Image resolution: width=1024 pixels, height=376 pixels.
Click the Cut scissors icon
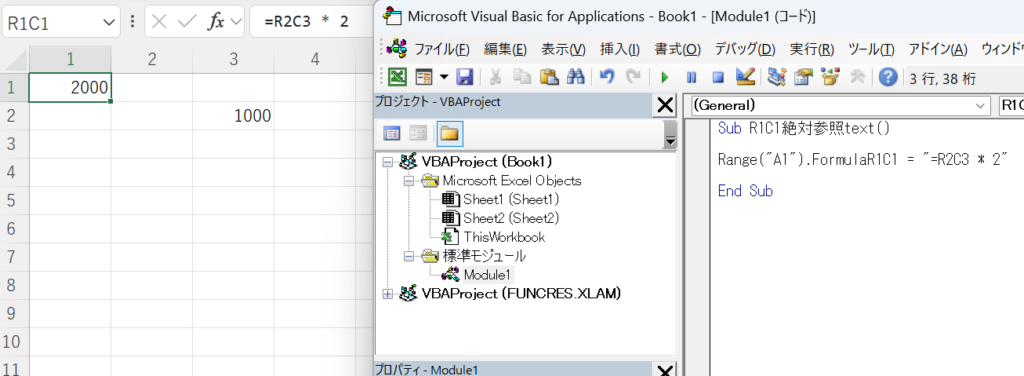[495, 78]
